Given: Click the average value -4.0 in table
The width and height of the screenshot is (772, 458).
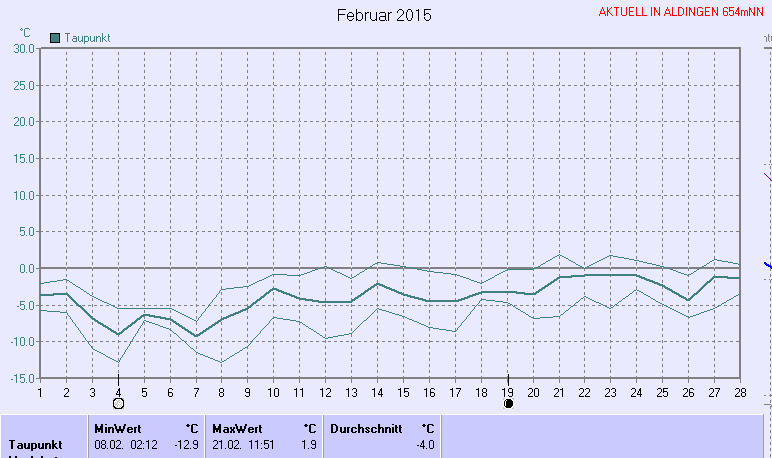Looking at the screenshot, I should point(425,443).
